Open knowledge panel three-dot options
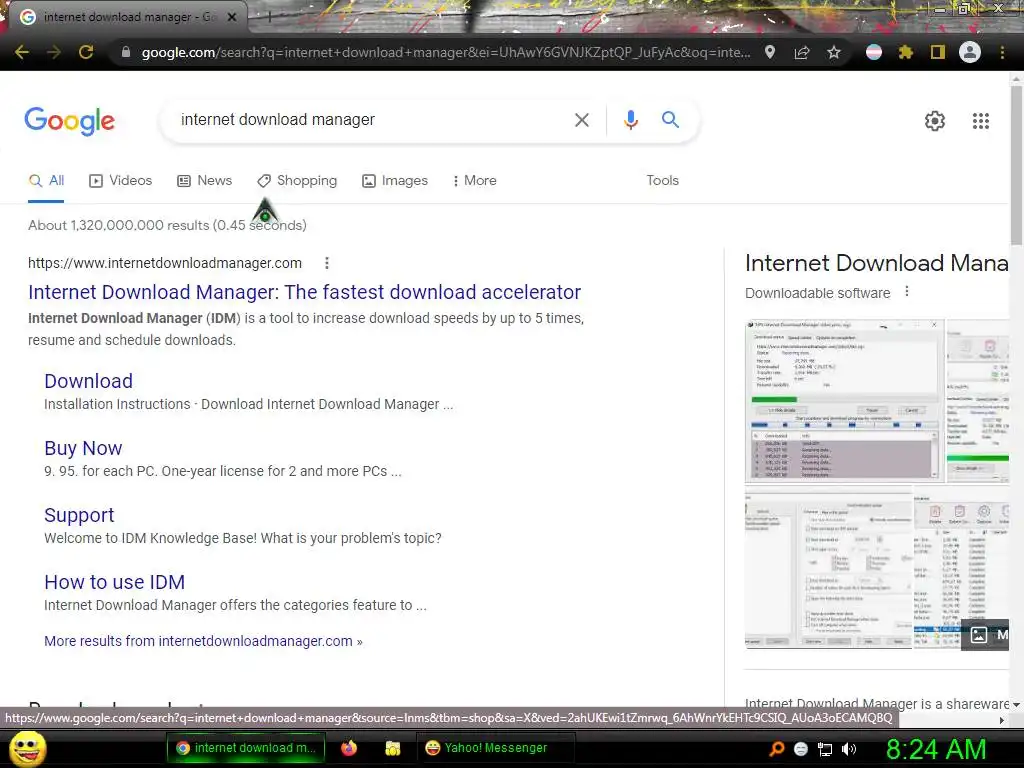The width and height of the screenshot is (1024, 768). click(x=906, y=292)
